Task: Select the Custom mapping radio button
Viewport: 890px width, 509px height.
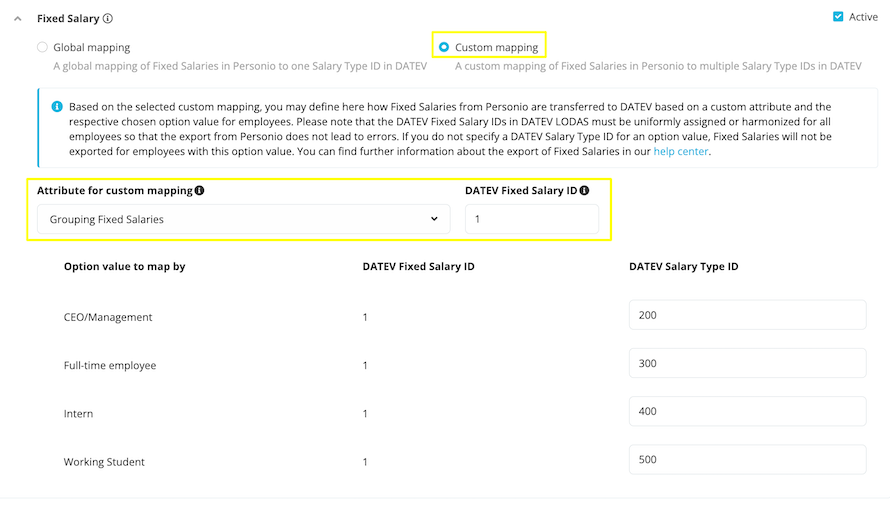Action: click(444, 47)
